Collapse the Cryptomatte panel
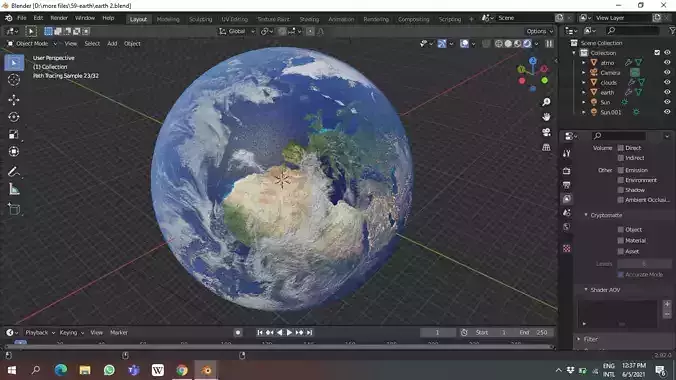Viewport: 676px width, 380px height. [x=586, y=215]
